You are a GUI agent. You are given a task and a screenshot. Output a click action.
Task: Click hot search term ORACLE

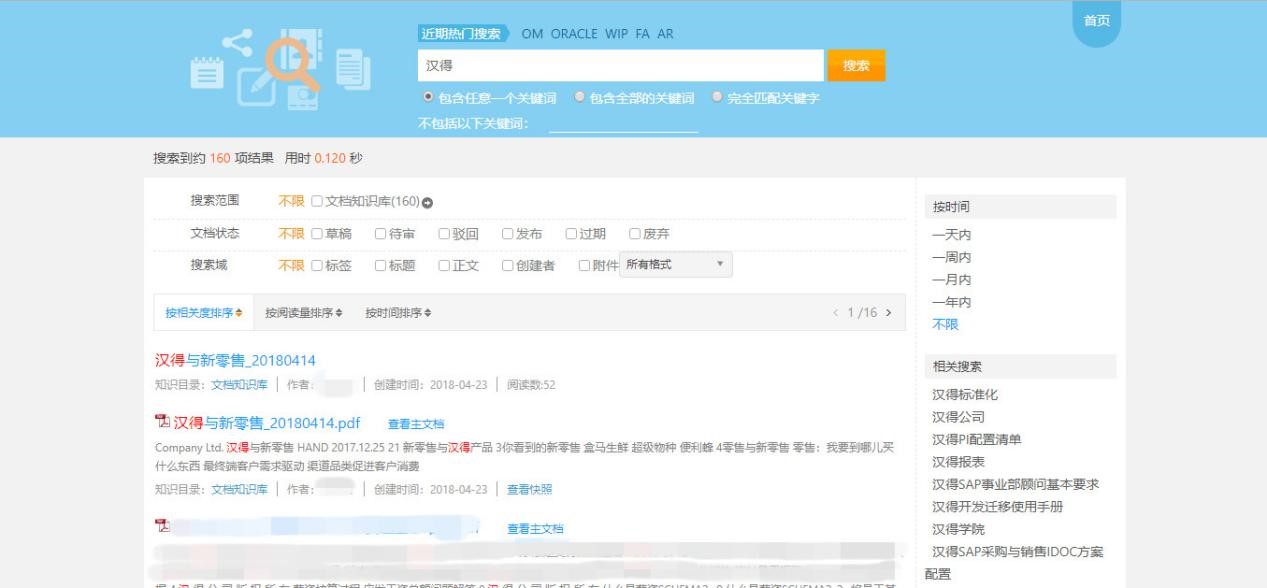574,33
